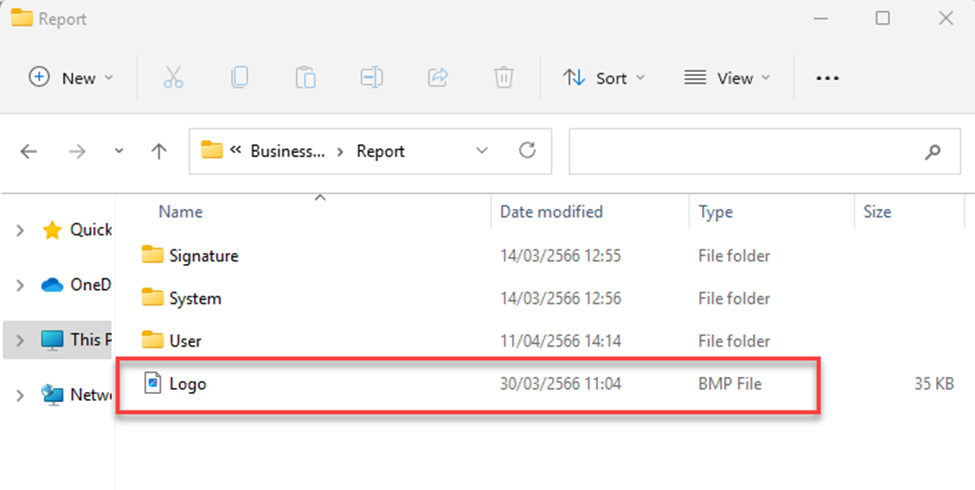Open the Sort options dropdown
This screenshot has width=975, height=490.
coord(604,78)
